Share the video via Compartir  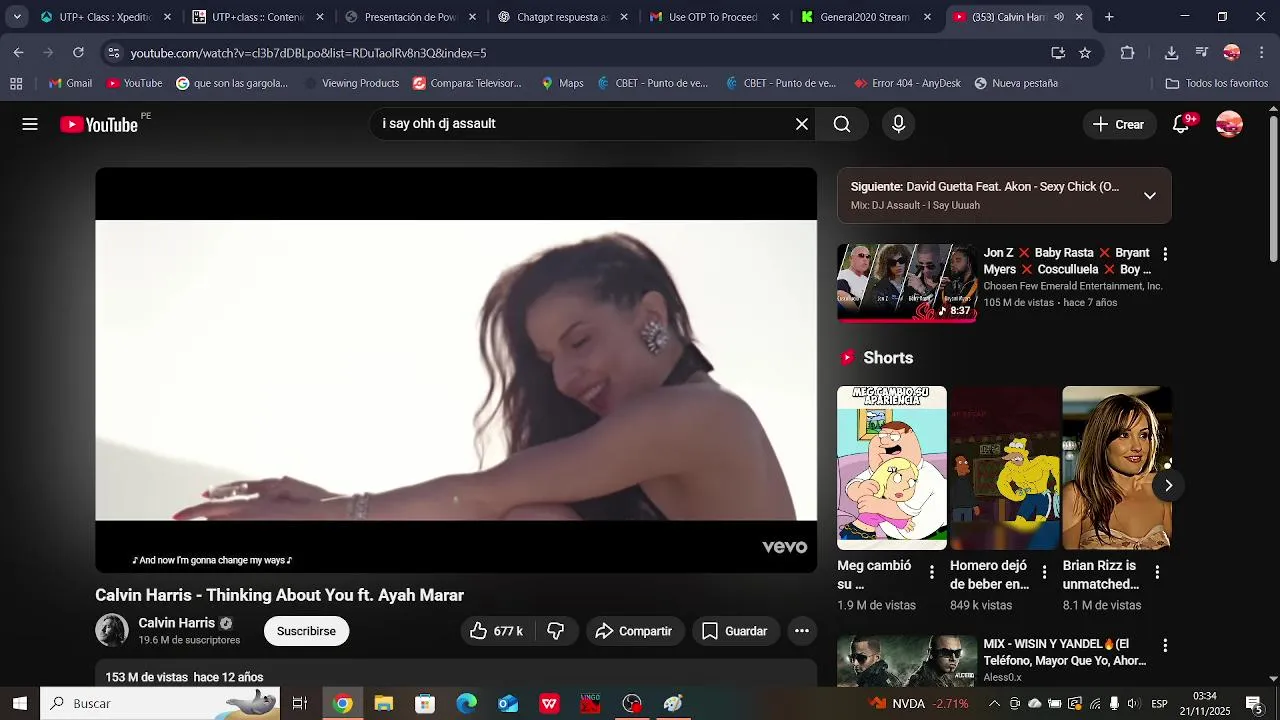coord(634,631)
